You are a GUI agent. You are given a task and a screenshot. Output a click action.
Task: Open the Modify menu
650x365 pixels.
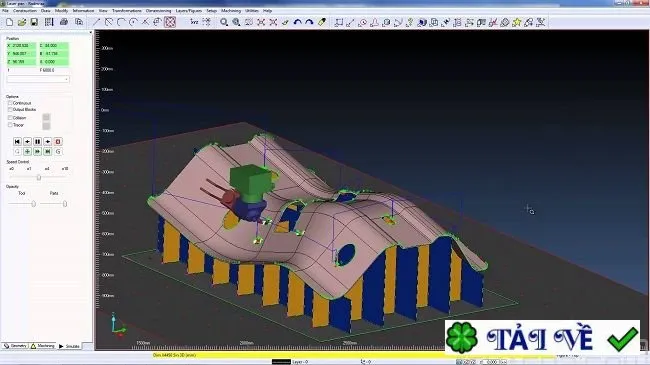(x=61, y=10)
